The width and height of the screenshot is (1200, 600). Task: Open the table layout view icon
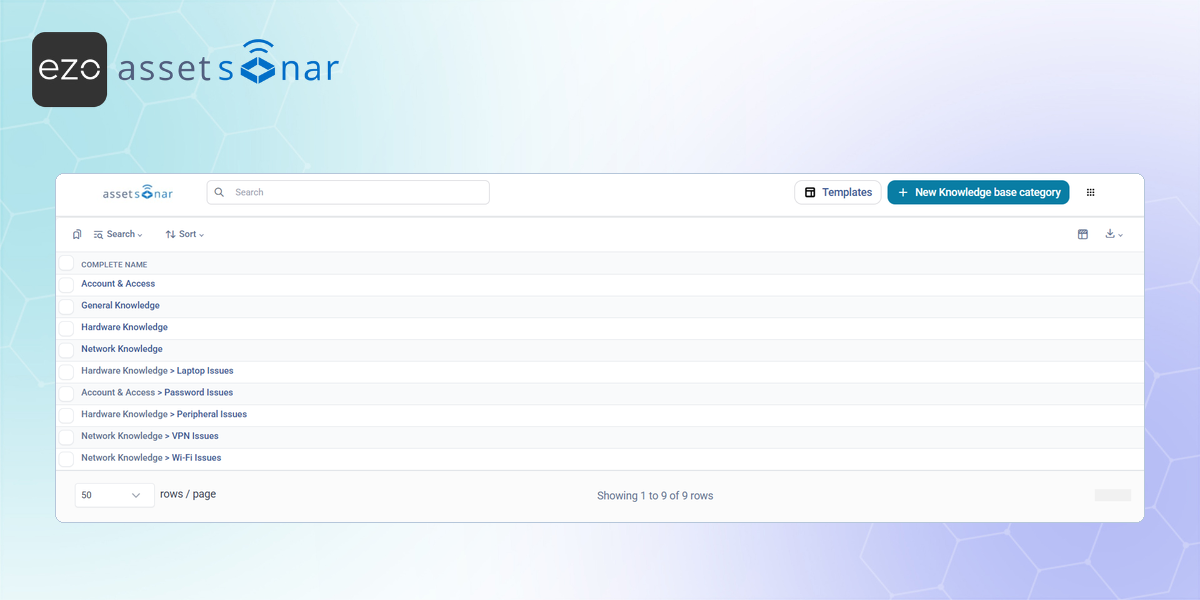coord(1082,234)
